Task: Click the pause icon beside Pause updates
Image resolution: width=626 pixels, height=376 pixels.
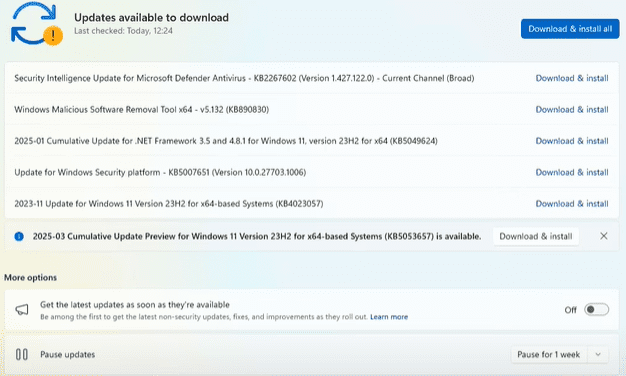Action: pyautogui.click(x=22, y=354)
